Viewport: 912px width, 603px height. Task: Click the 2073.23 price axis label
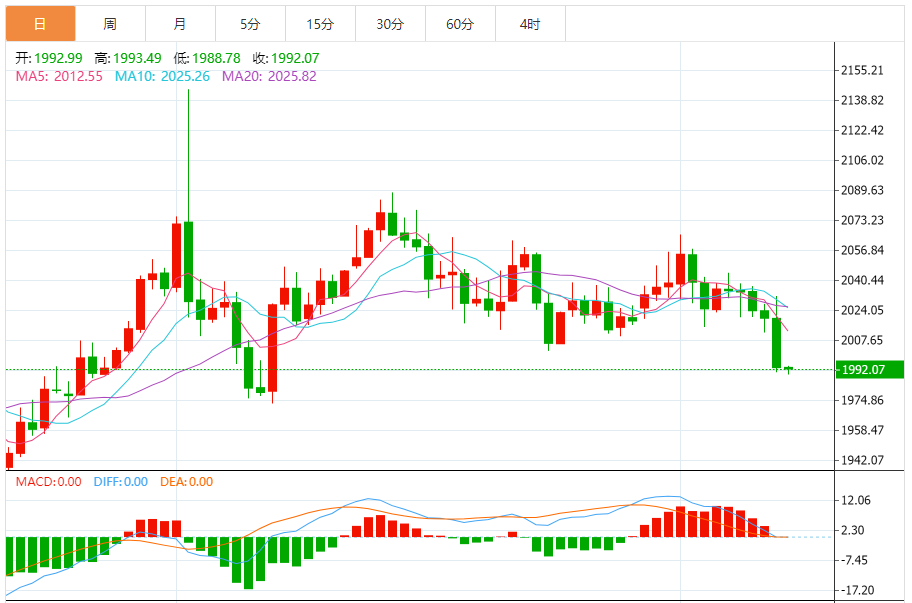[862, 220]
